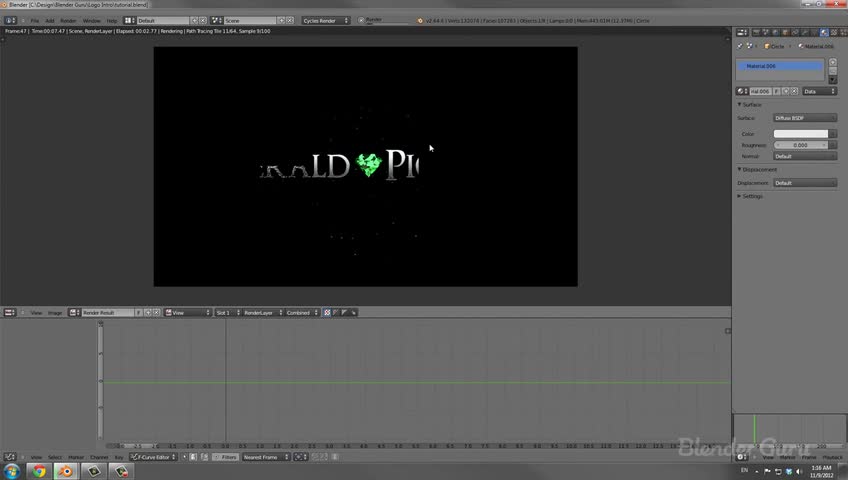Open the Image editor type selector
Viewport: 848px width, 480px height.
[x=10, y=312]
